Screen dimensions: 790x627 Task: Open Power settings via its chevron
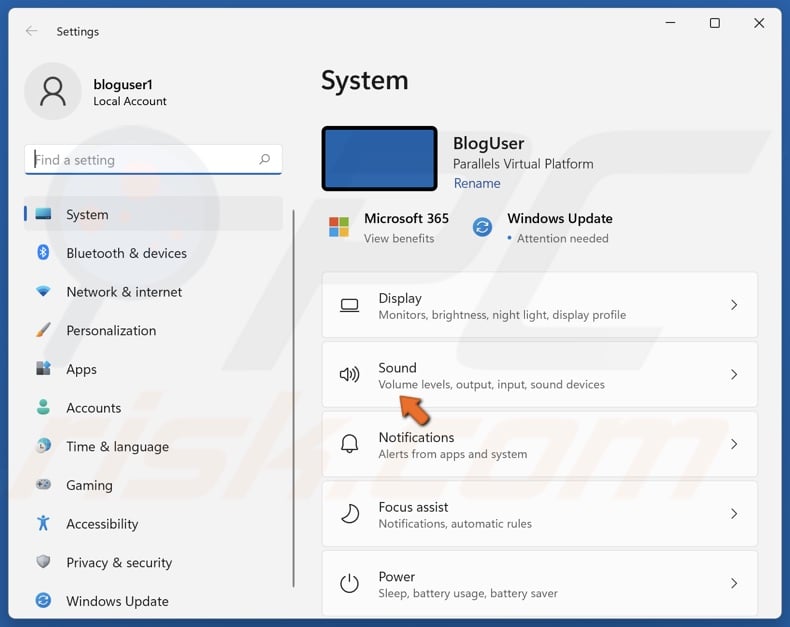point(734,583)
